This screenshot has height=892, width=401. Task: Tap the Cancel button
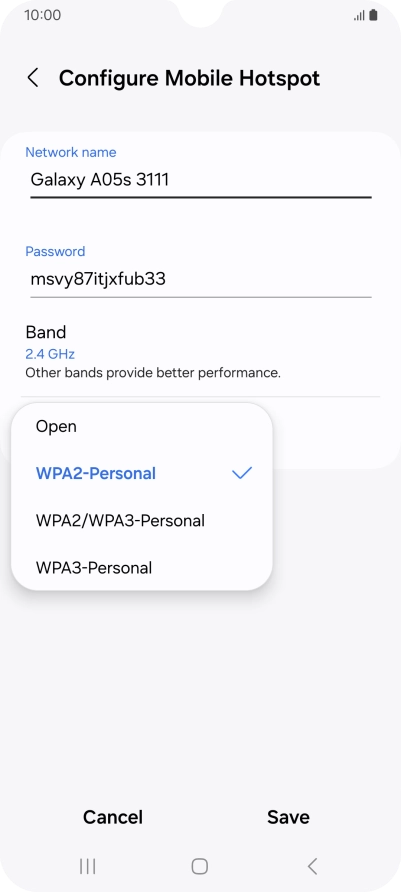113,817
